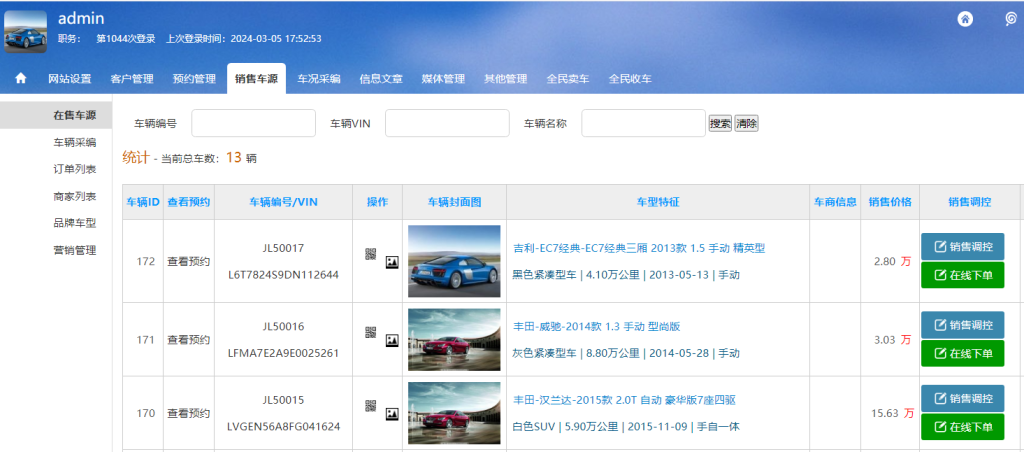1024x452 pixels.
Task: Focus the 车辆VIN input field
Action: [x=447, y=123]
